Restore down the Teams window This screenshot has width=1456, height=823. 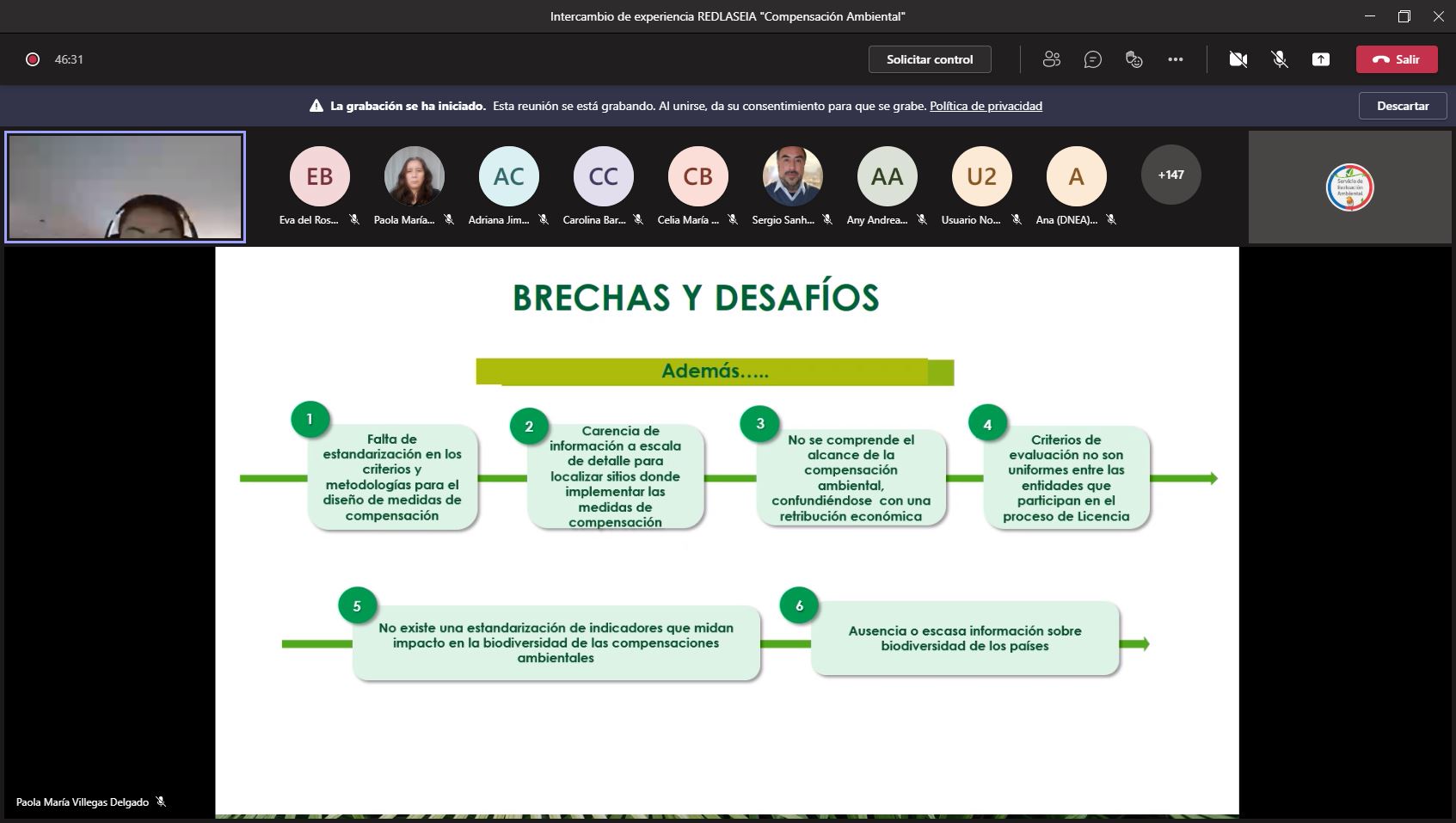click(1404, 16)
